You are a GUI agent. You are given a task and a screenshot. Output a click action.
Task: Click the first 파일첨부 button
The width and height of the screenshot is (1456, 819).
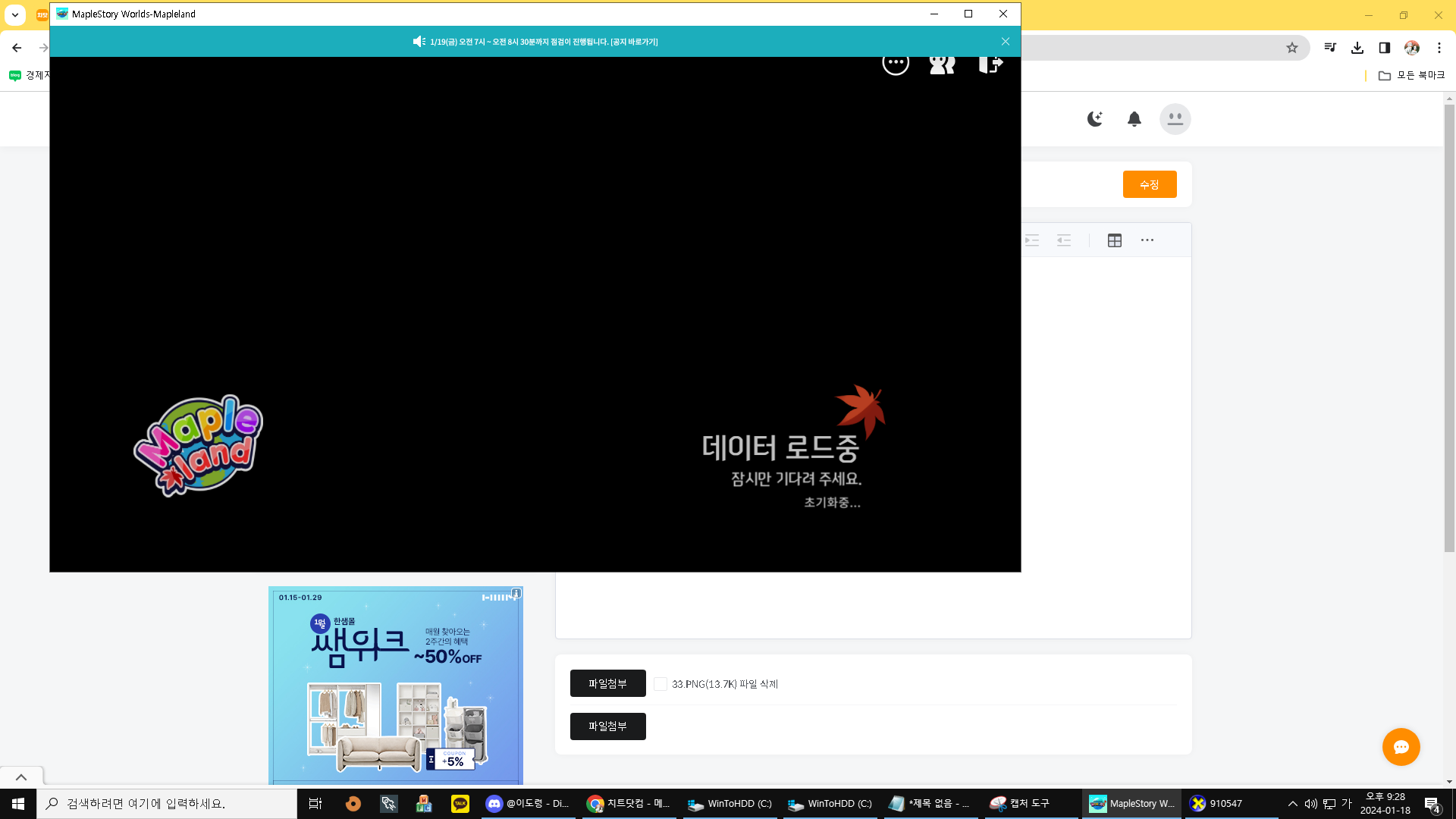(607, 683)
